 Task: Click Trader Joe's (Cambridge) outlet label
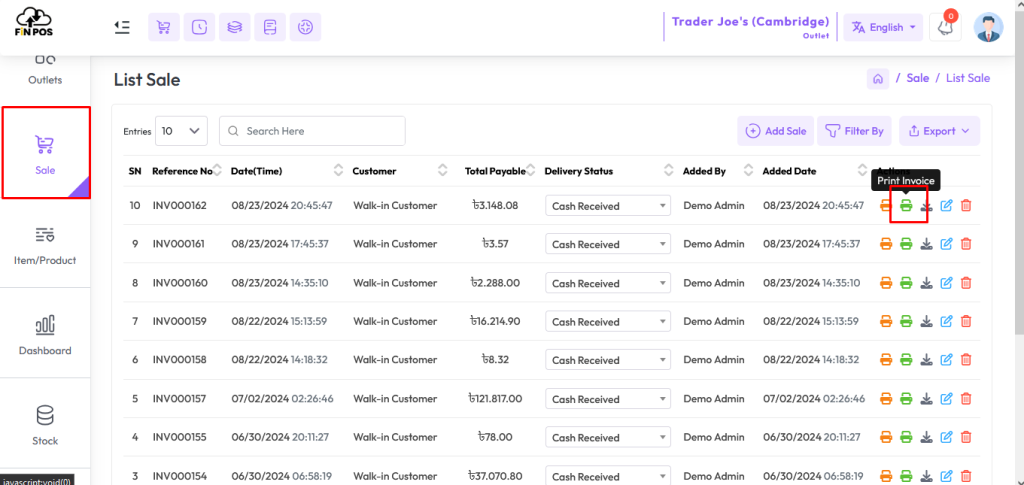750,22
